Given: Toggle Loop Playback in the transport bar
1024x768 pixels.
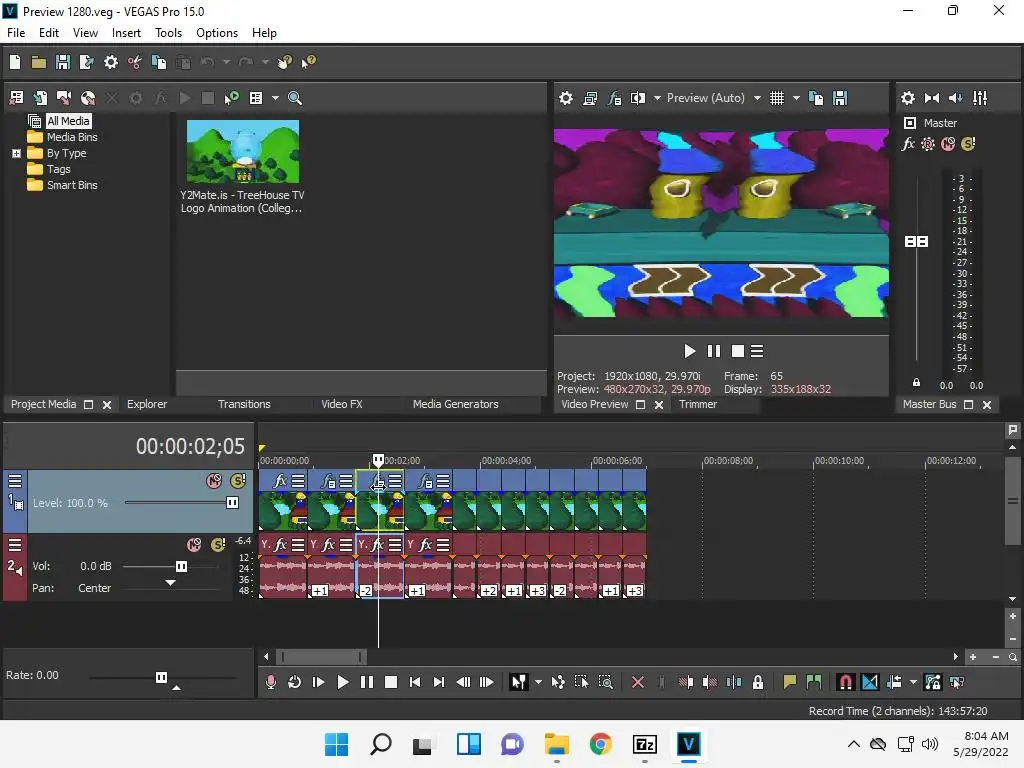Looking at the screenshot, I should 295,682.
